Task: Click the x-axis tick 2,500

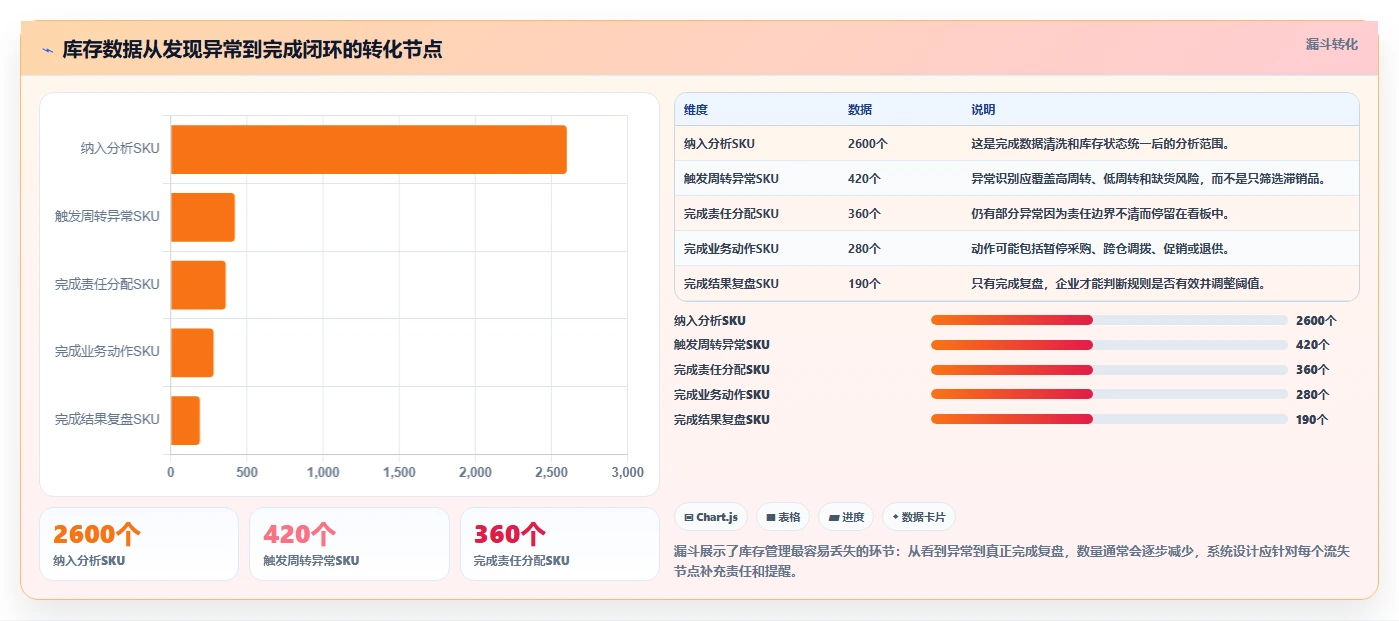Action: click(551, 472)
